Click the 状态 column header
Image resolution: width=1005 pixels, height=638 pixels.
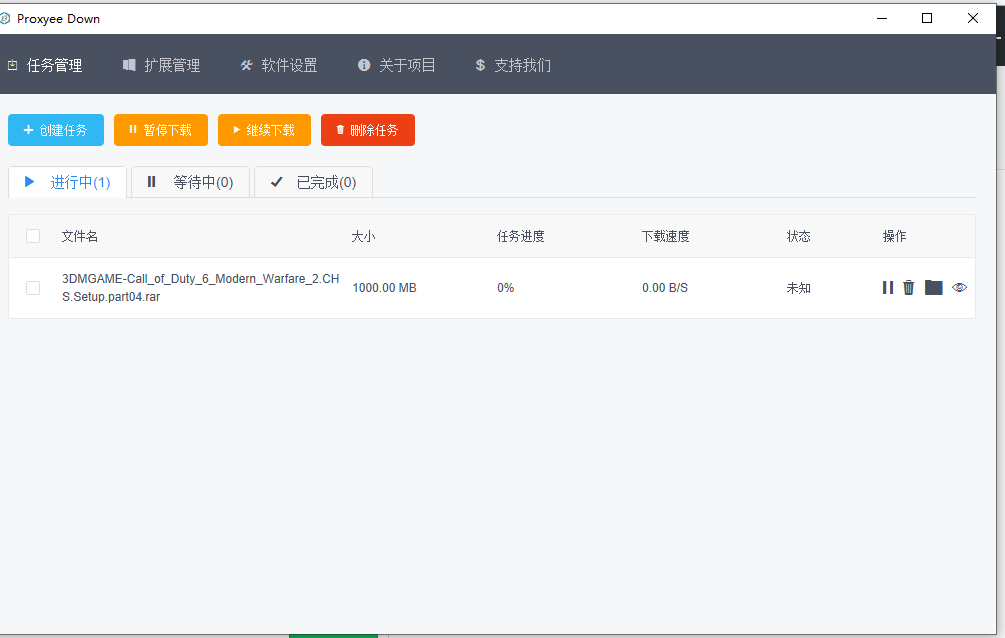click(x=799, y=237)
